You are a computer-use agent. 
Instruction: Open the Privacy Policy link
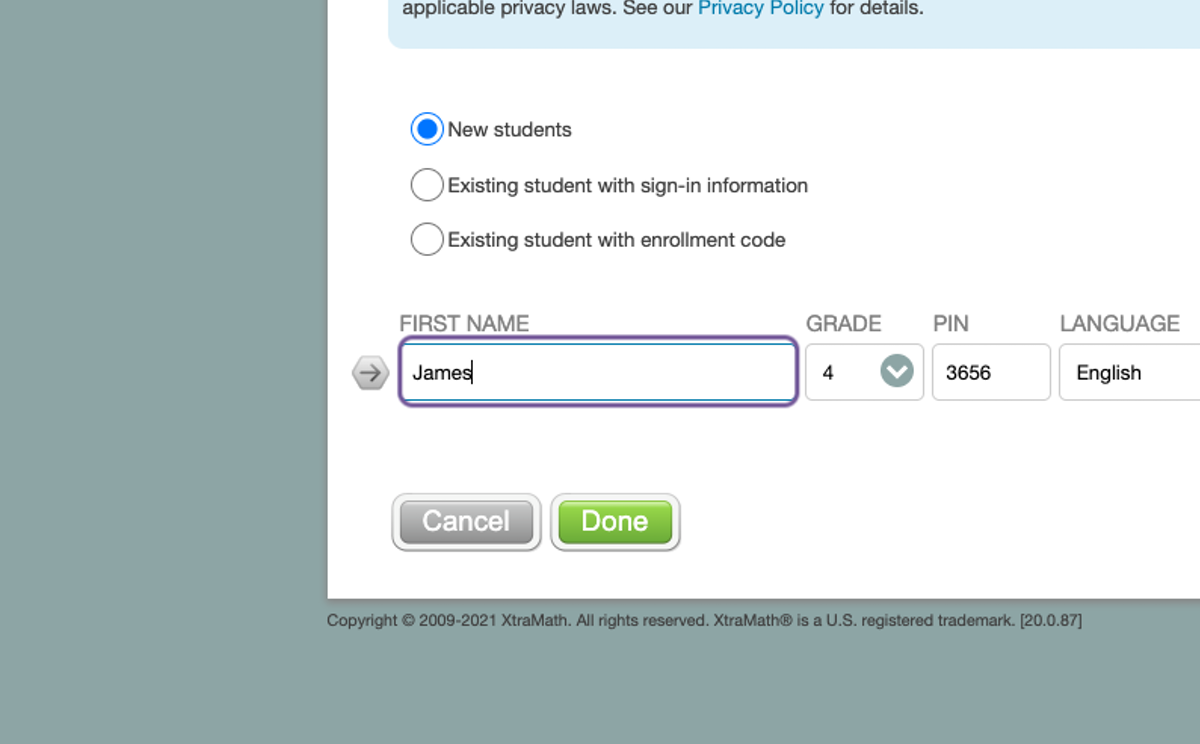click(760, 9)
